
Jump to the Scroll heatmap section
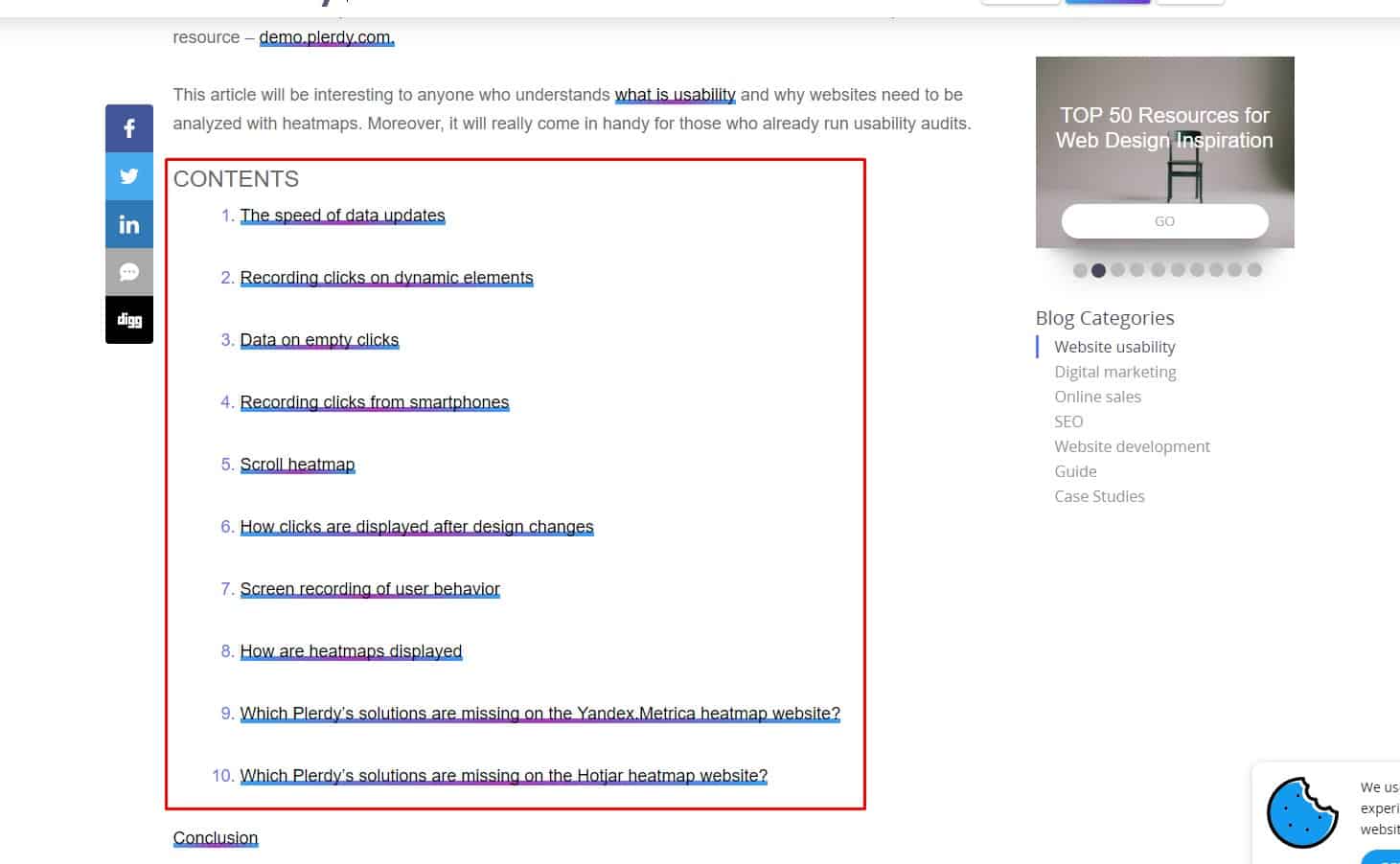(x=297, y=464)
